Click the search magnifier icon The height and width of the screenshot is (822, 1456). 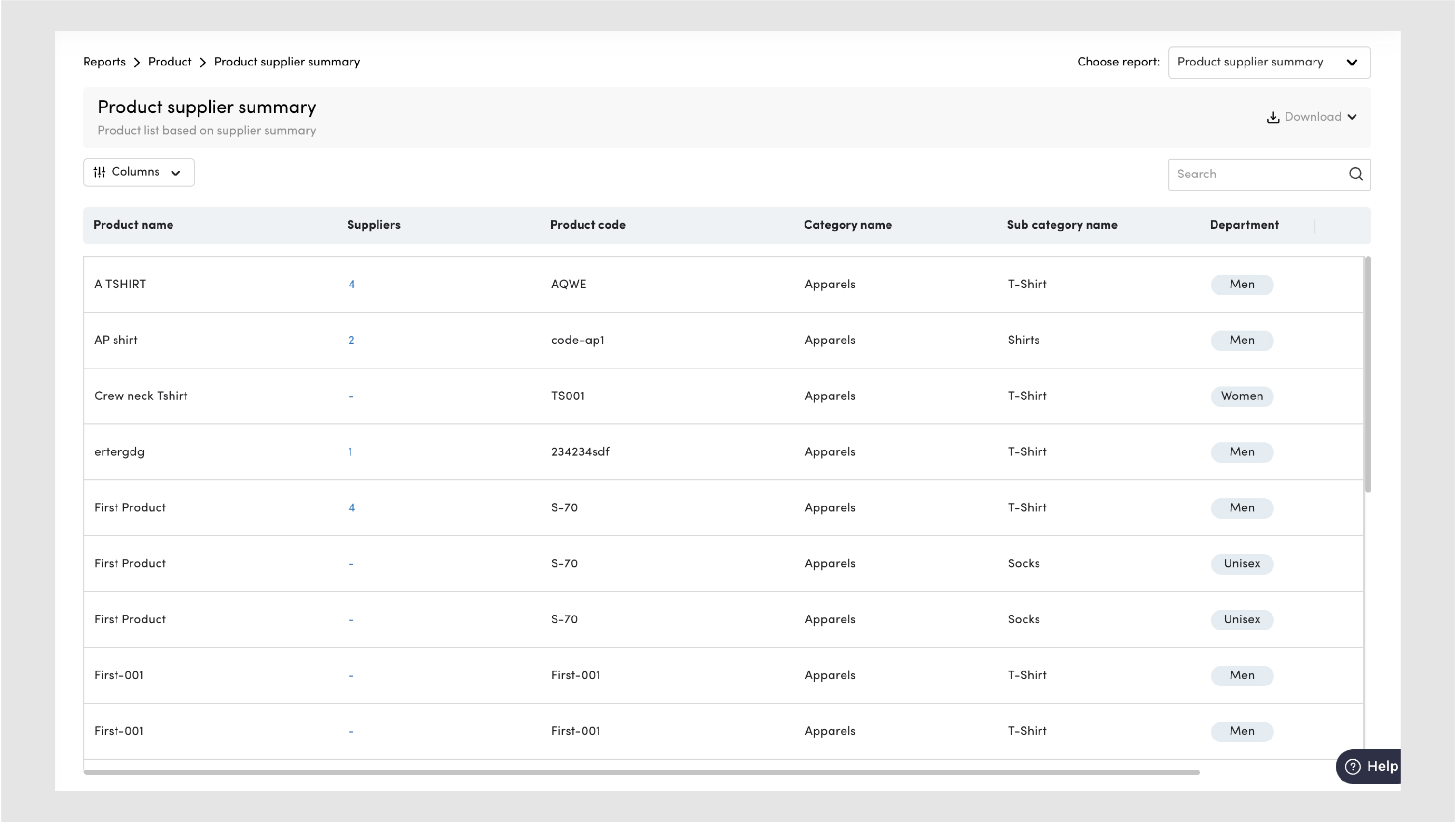click(x=1355, y=173)
